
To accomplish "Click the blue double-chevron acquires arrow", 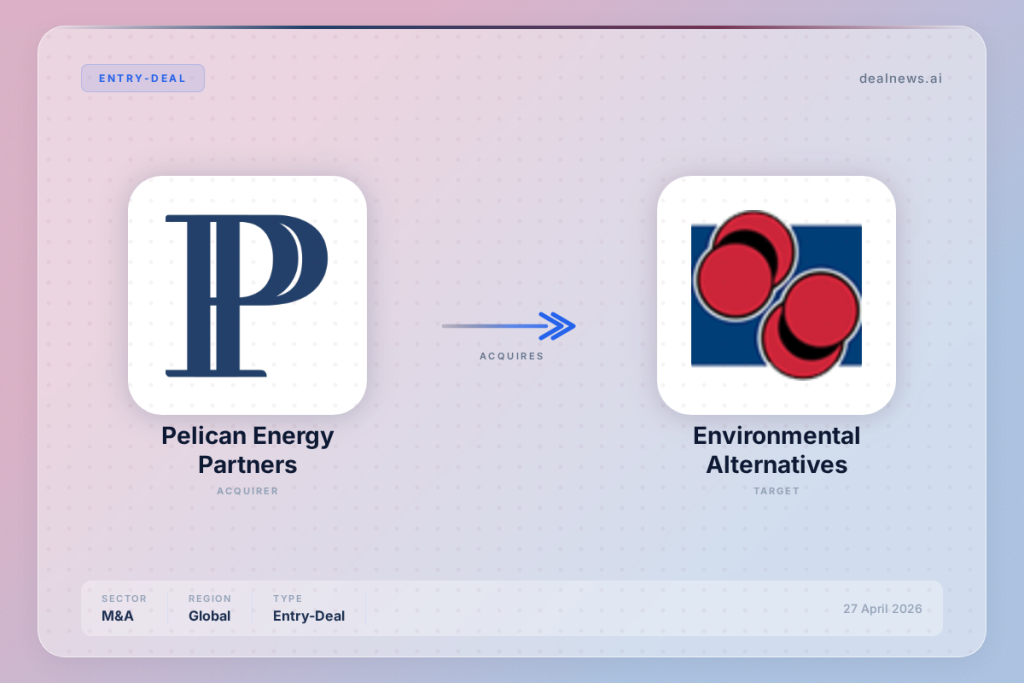I will (556, 325).
